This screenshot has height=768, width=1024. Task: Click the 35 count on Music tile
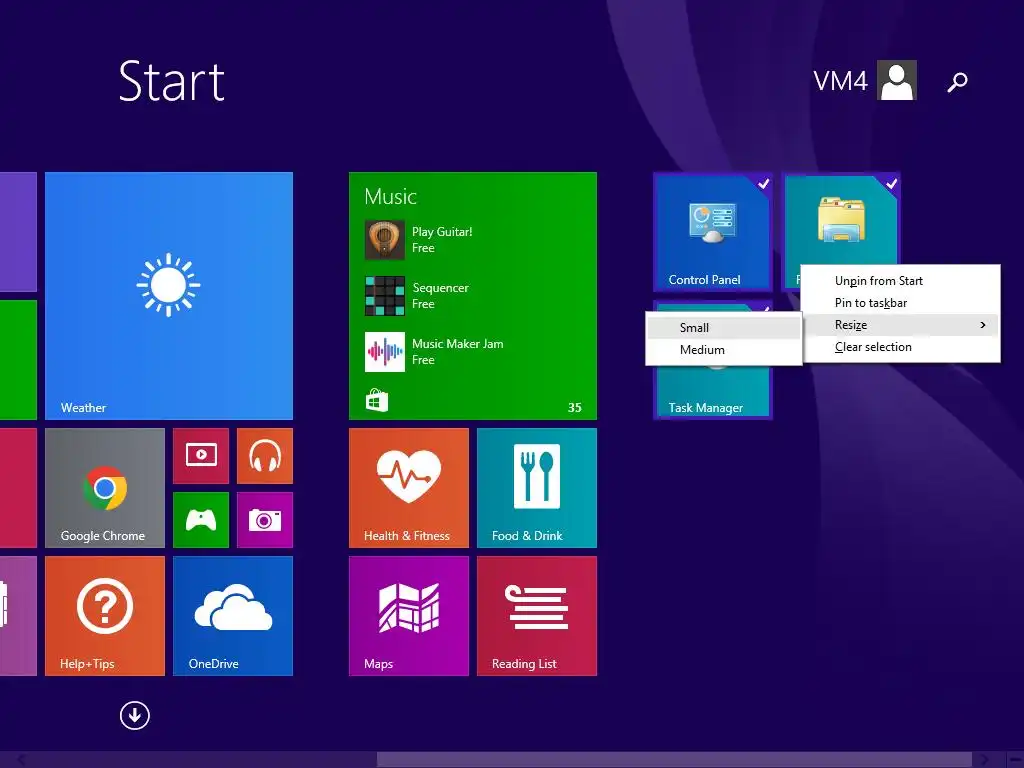[575, 408]
